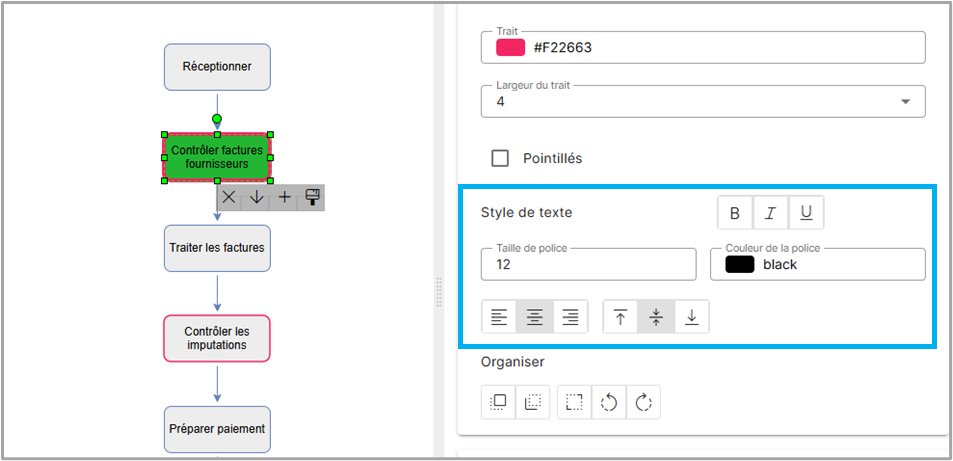The image size is (953, 461).
Task: Align text to the right
Action: click(x=570, y=317)
